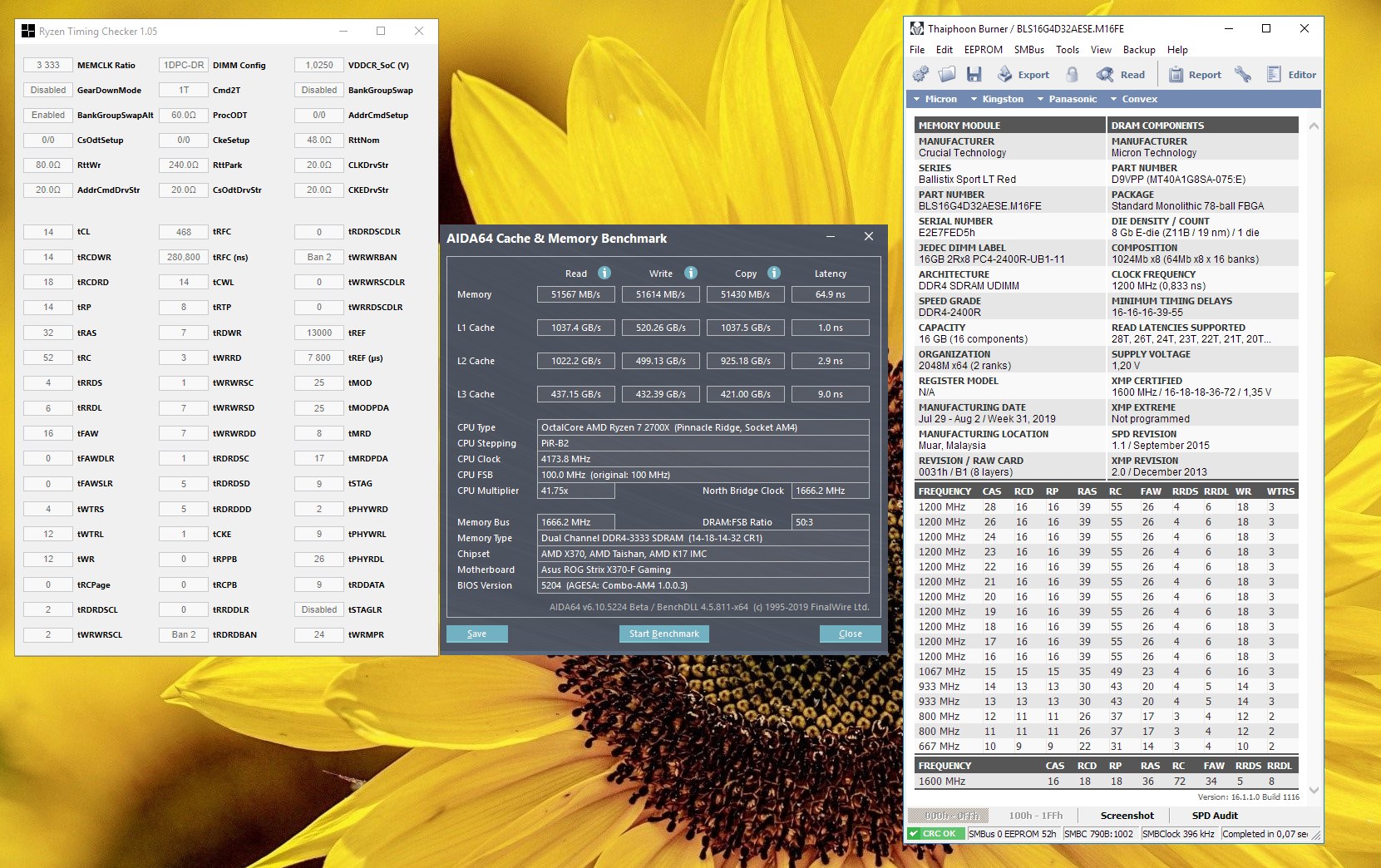Click the tCL value field

(48, 232)
